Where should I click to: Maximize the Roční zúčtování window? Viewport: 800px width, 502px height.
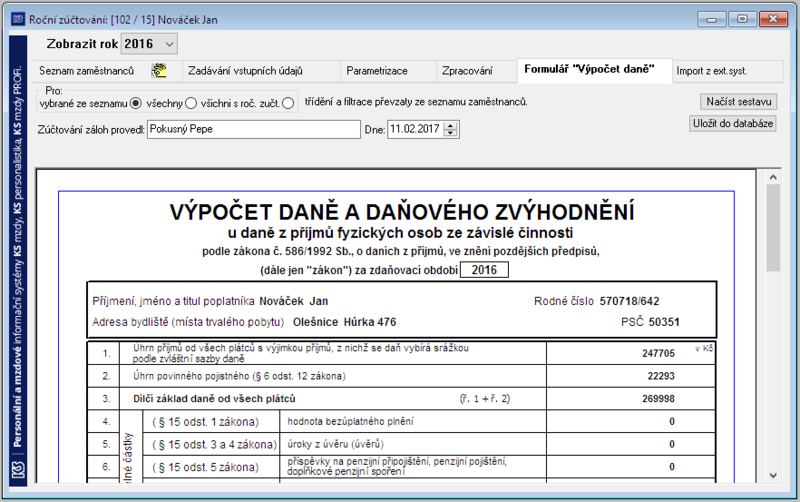(x=742, y=19)
